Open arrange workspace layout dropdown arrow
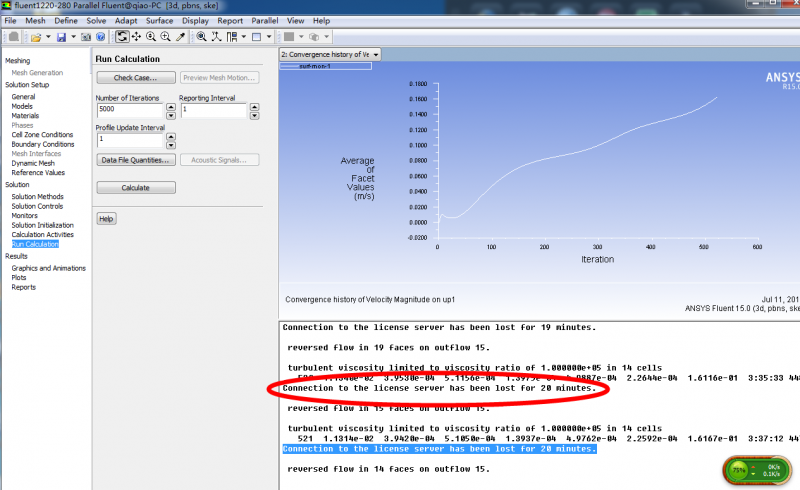The width and height of the screenshot is (800, 490). [244, 37]
